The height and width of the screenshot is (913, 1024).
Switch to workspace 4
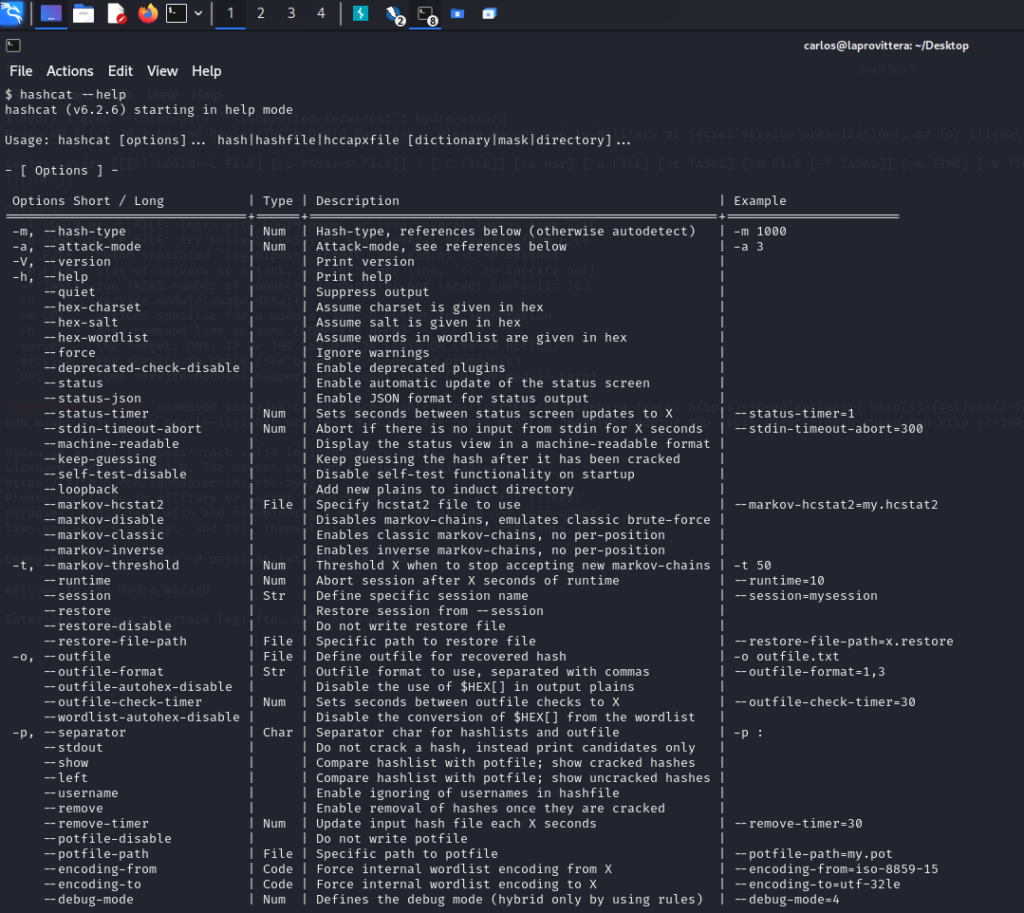tap(321, 14)
